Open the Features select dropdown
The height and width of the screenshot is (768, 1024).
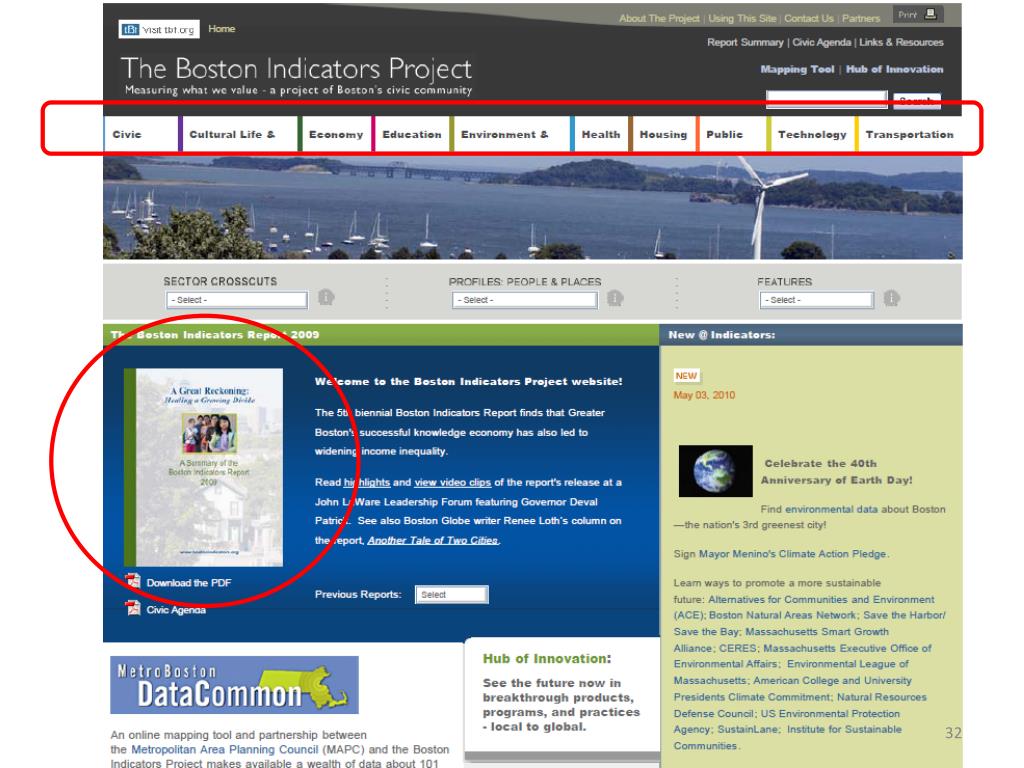(x=816, y=300)
